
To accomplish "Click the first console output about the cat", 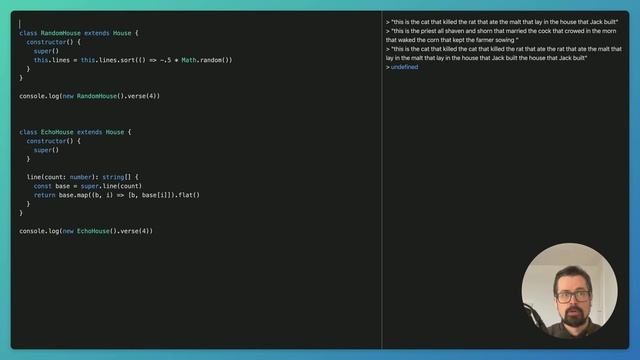I will [502, 22].
